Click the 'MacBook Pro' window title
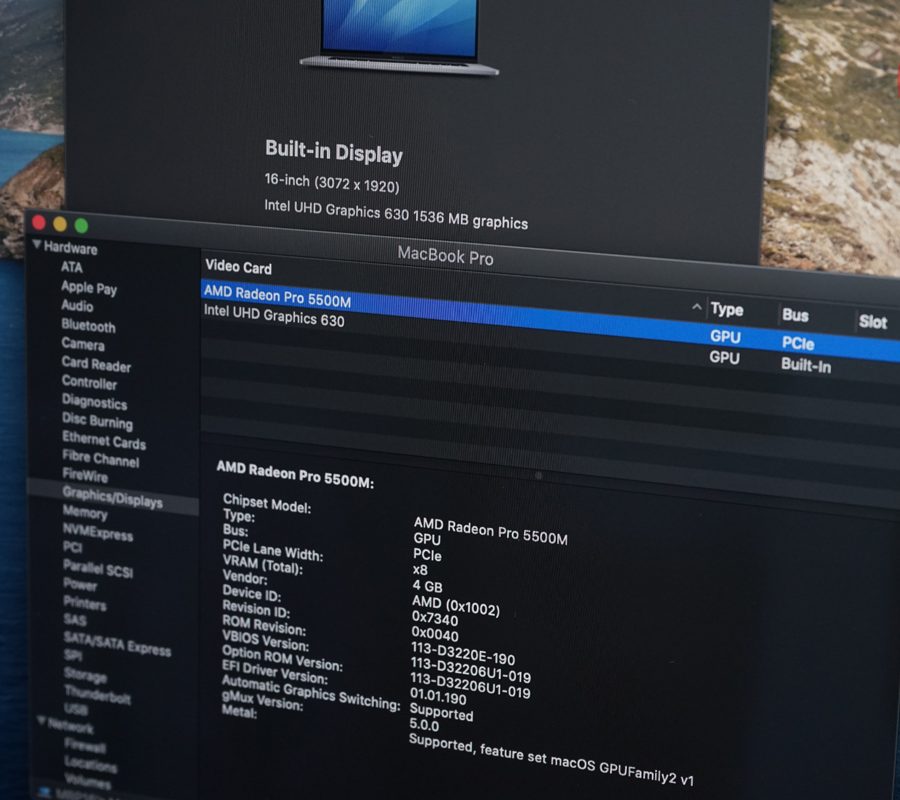 (x=445, y=255)
